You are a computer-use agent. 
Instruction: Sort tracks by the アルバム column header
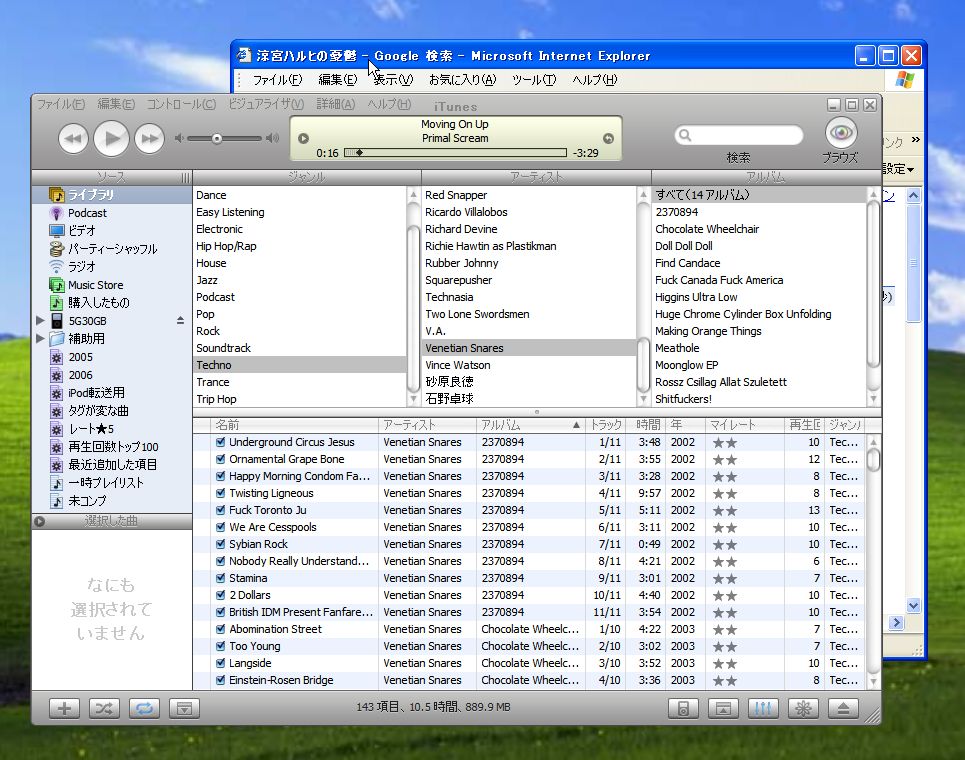(530, 425)
